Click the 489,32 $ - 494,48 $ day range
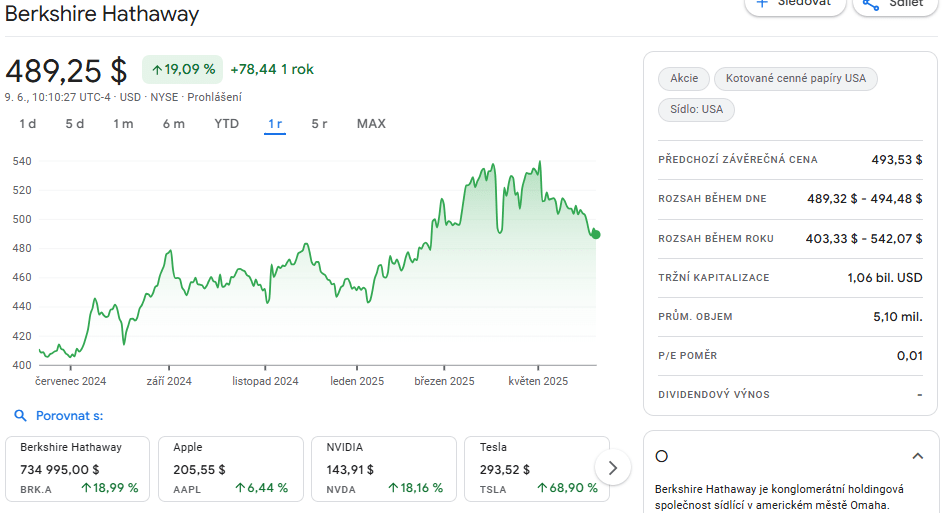This screenshot has height=513, width=947. tap(864, 199)
